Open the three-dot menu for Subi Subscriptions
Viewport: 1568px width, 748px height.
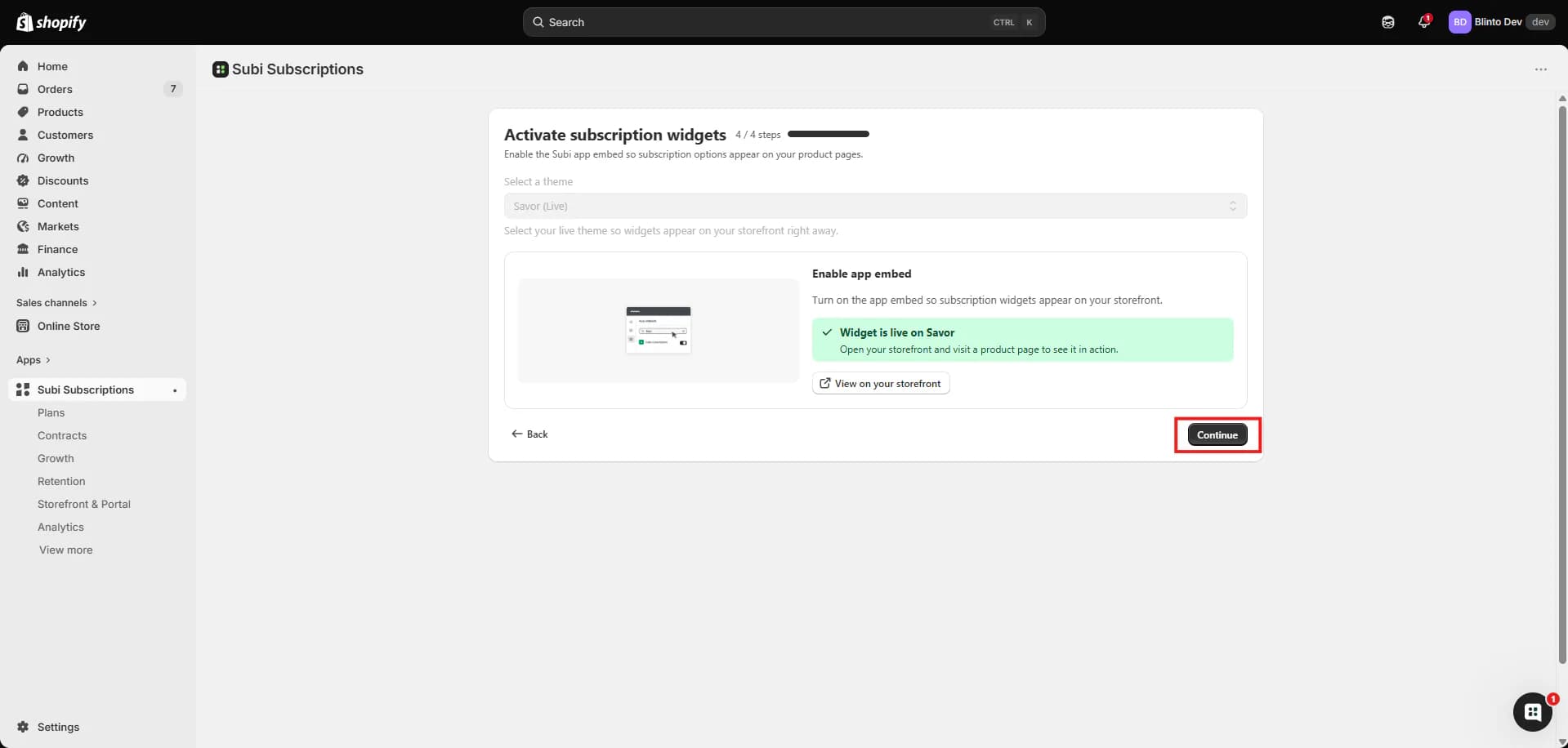pyautogui.click(x=1540, y=69)
